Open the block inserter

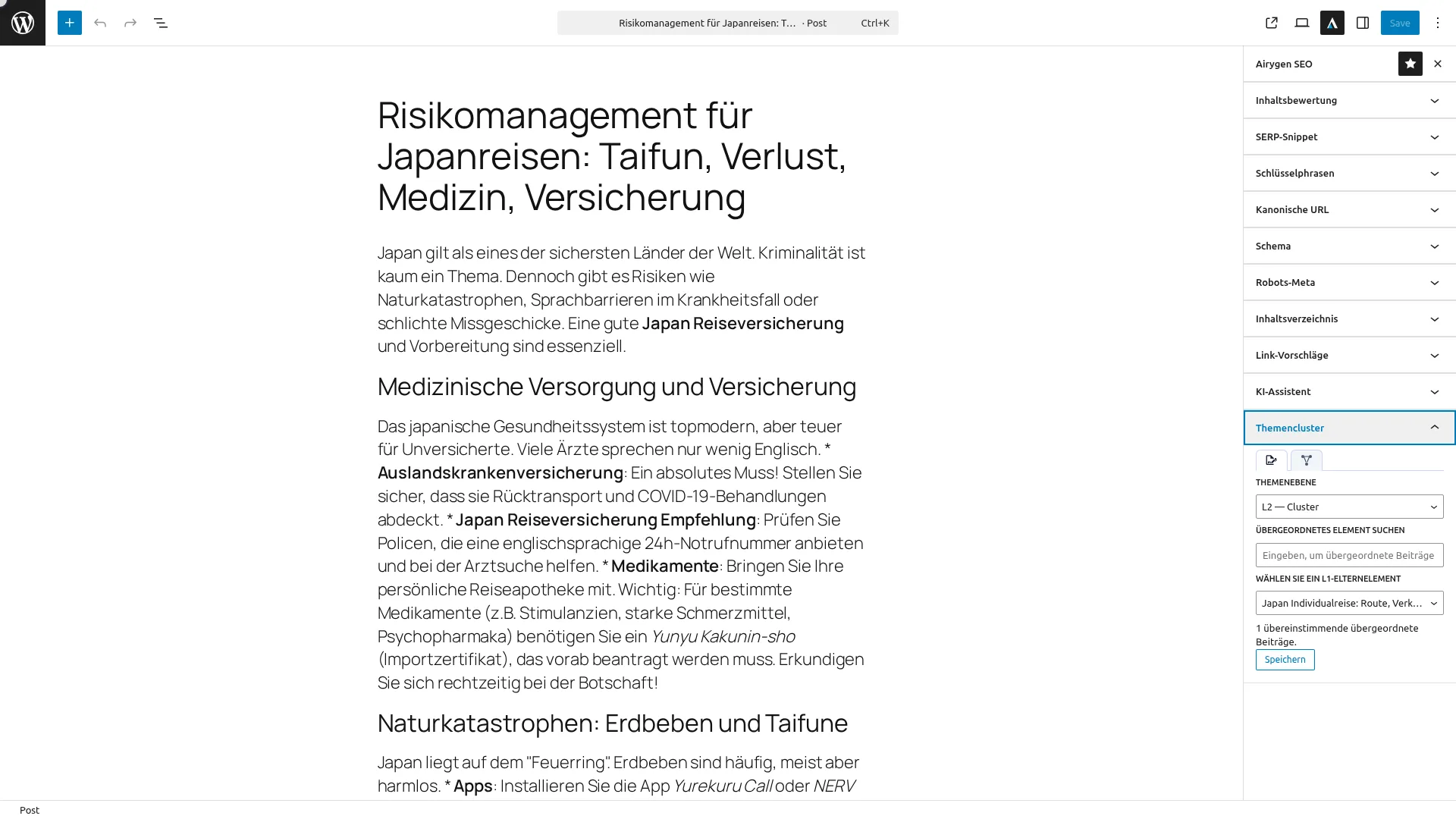pos(69,23)
